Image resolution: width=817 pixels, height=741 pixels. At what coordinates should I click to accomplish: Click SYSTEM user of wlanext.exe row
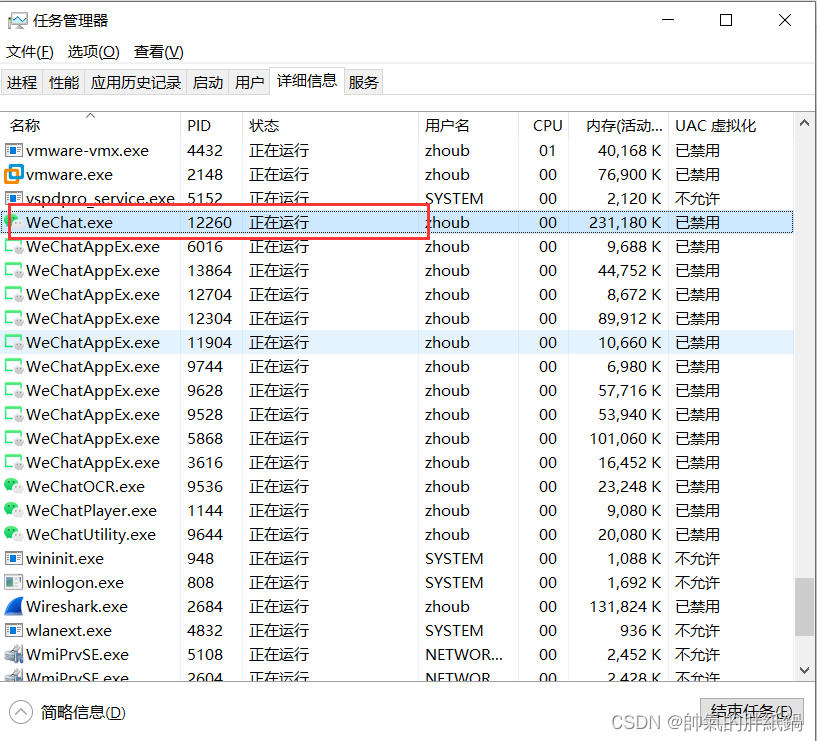coord(454,631)
